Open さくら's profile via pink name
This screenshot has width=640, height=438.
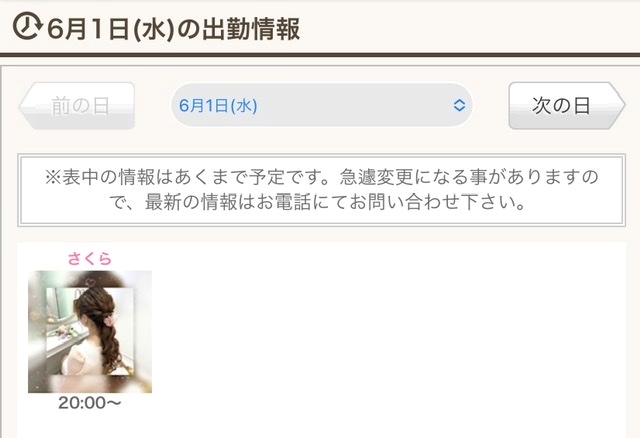pos(89,258)
